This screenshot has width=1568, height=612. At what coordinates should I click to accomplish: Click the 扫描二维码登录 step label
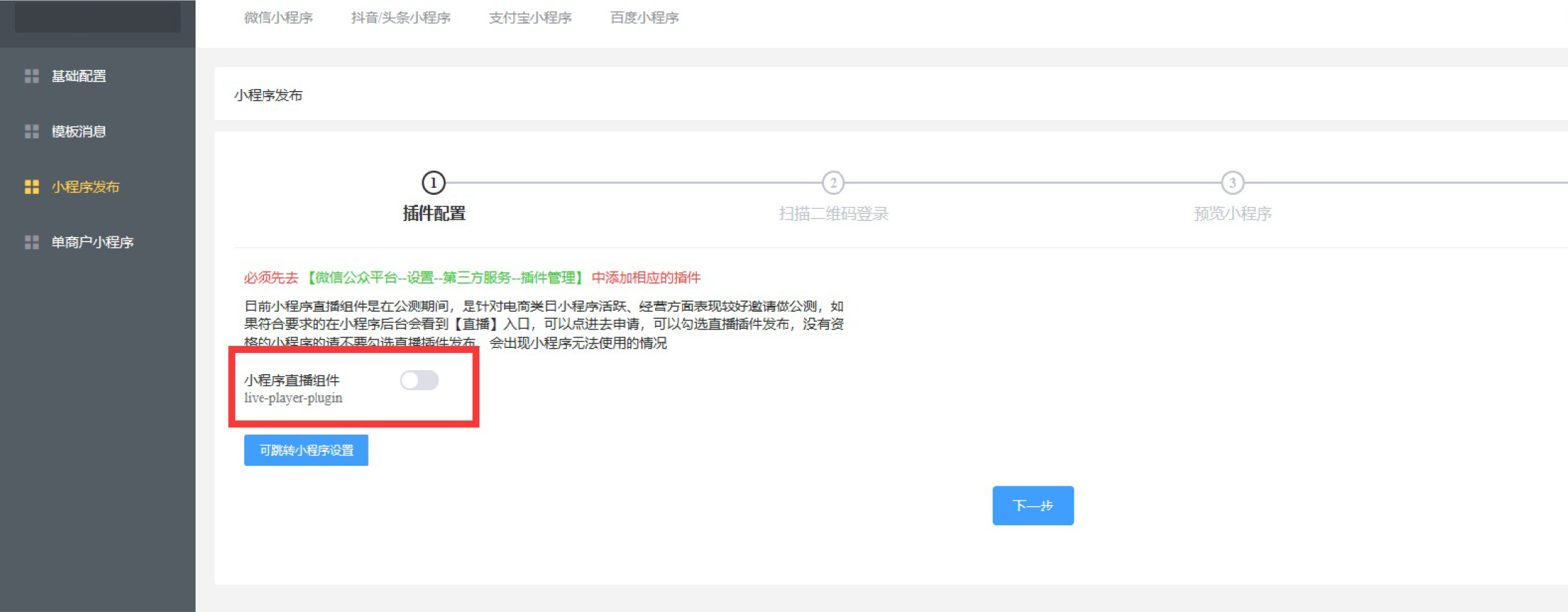click(x=833, y=214)
